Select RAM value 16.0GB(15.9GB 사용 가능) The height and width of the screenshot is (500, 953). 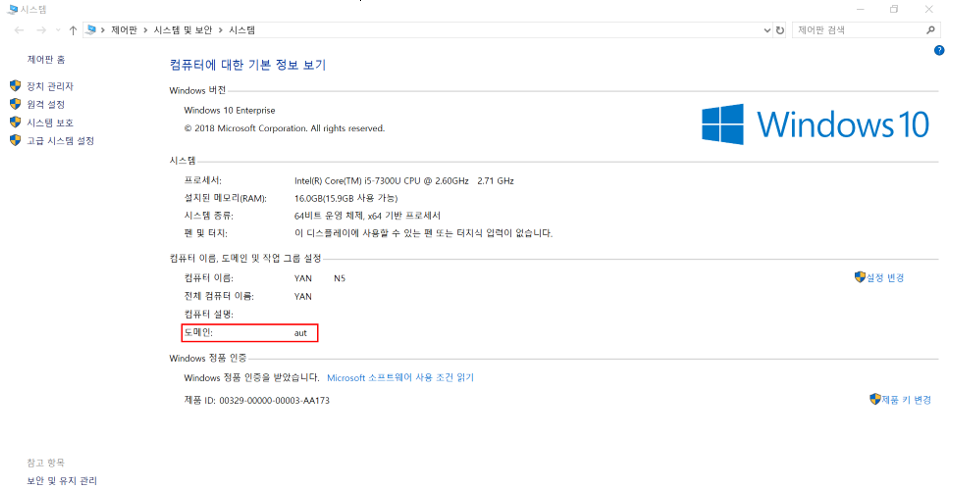346,199
